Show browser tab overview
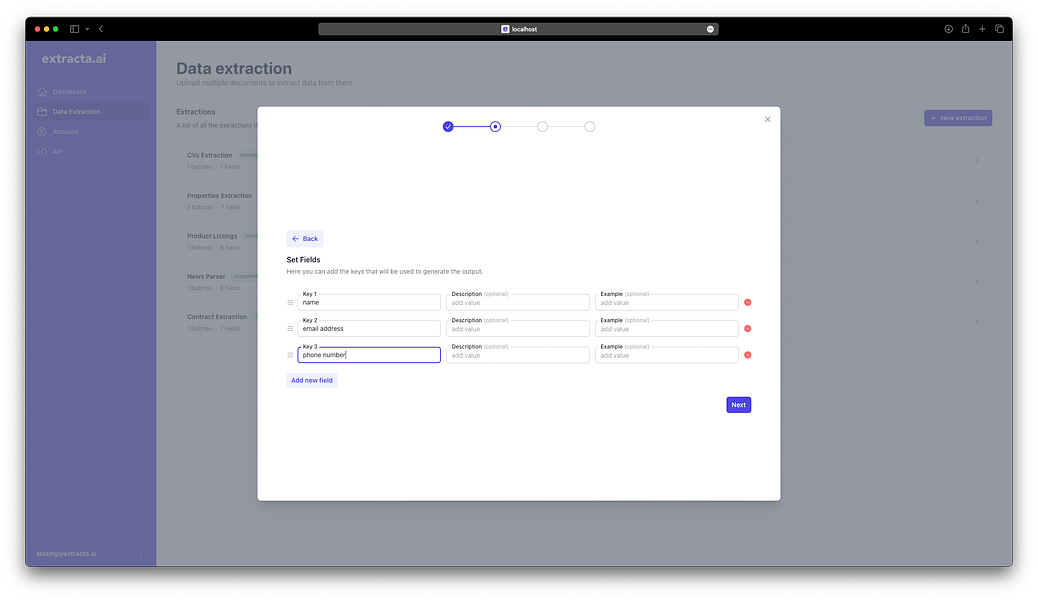 pos(999,28)
